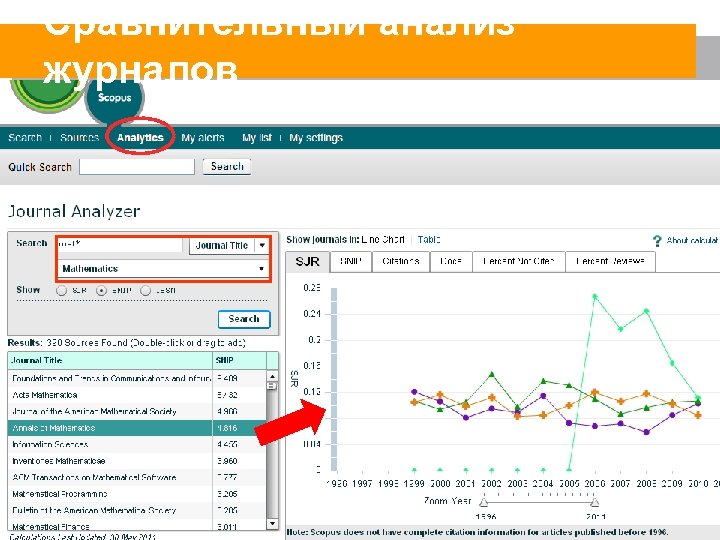720x540 pixels.
Task: Select the Mathematical Programming row
Action: [x=137, y=494]
